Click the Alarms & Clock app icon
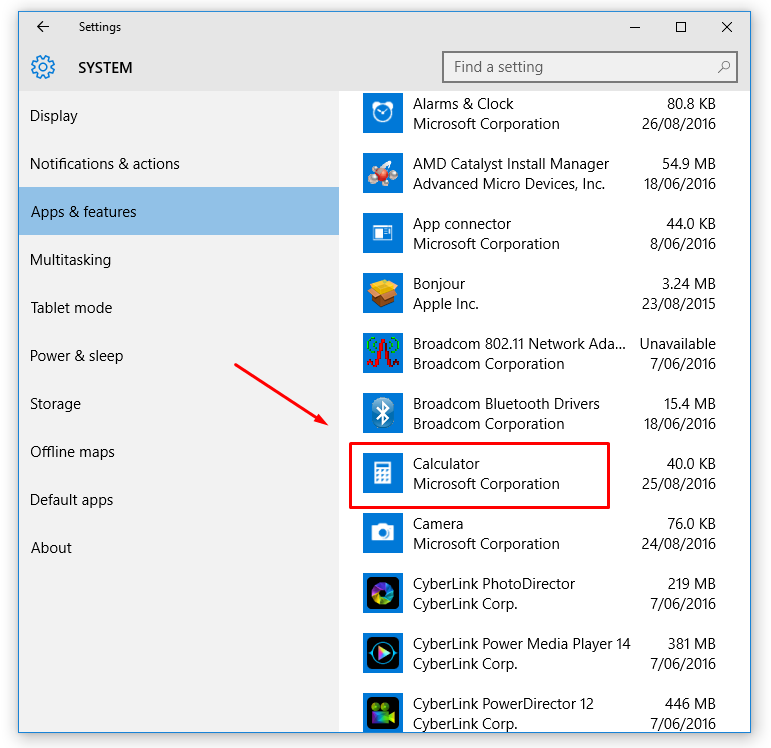The height and width of the screenshot is (748, 771). (x=382, y=114)
